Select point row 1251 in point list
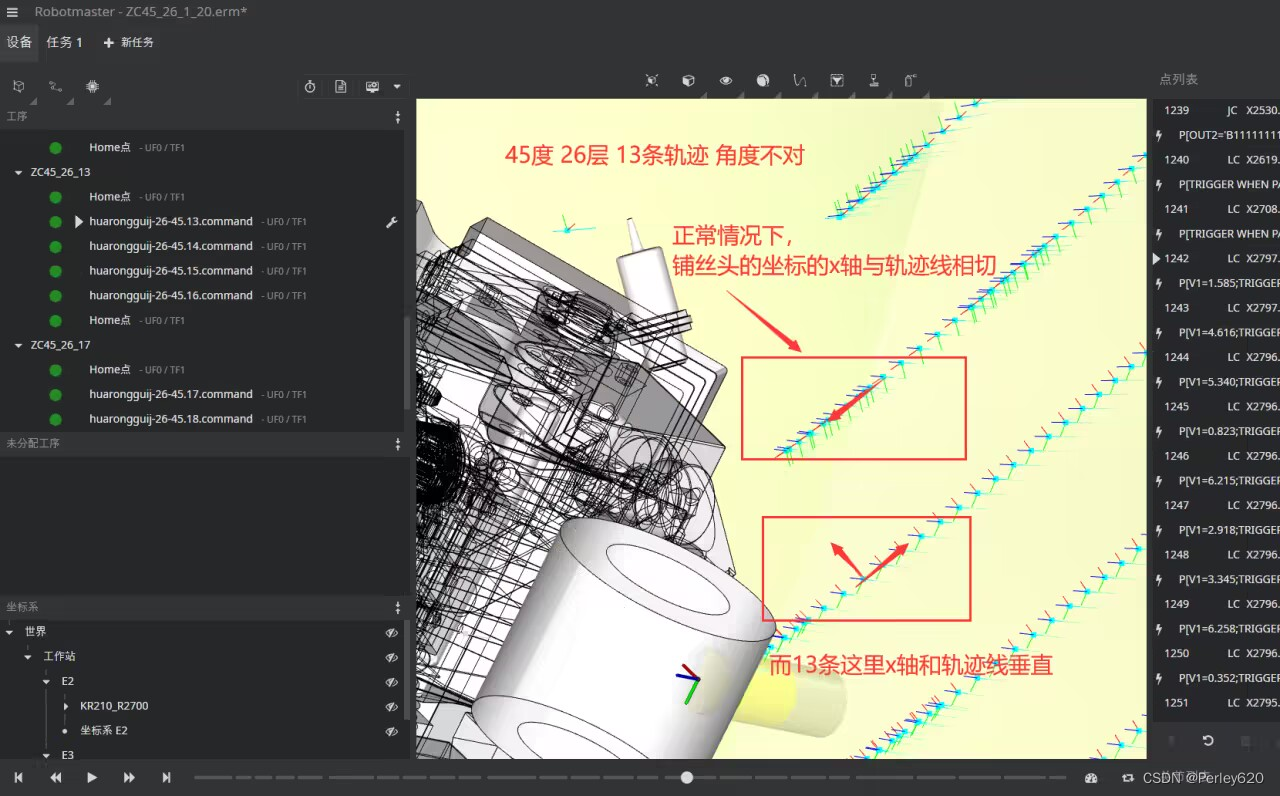 pyautogui.click(x=1216, y=702)
